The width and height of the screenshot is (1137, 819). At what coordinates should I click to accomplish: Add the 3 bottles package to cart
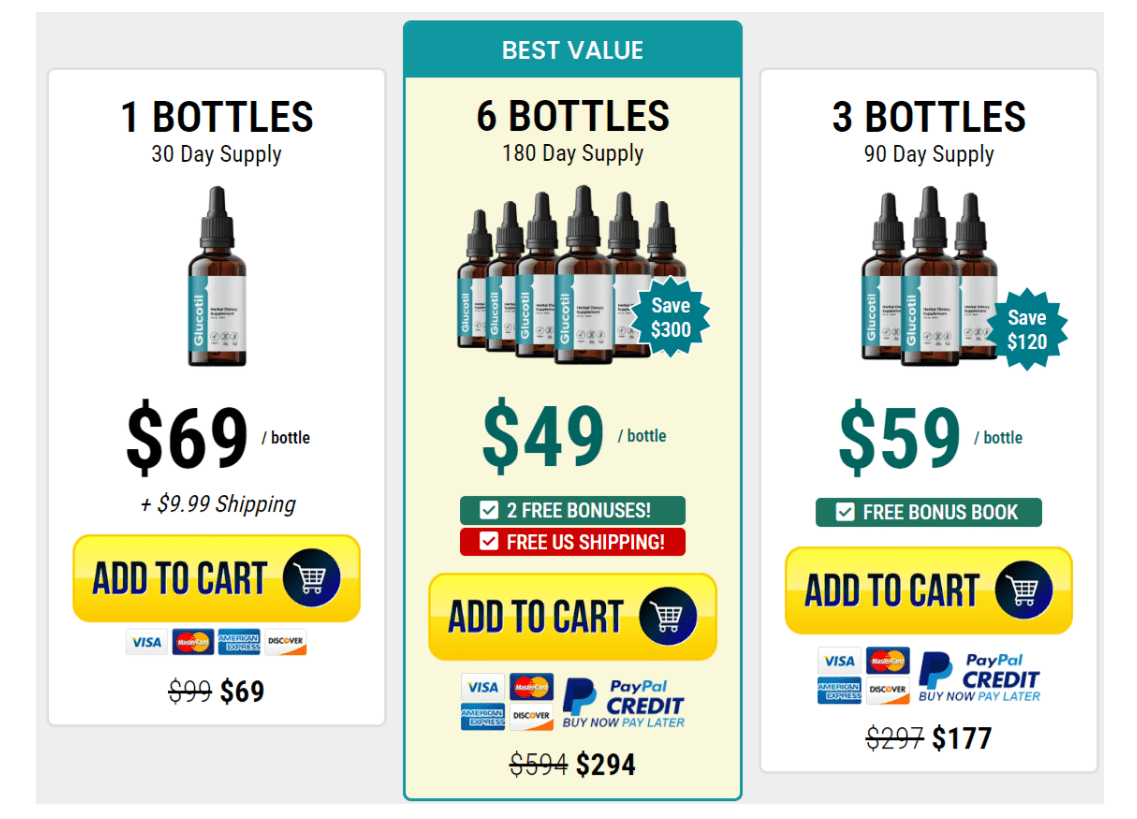pos(928,590)
